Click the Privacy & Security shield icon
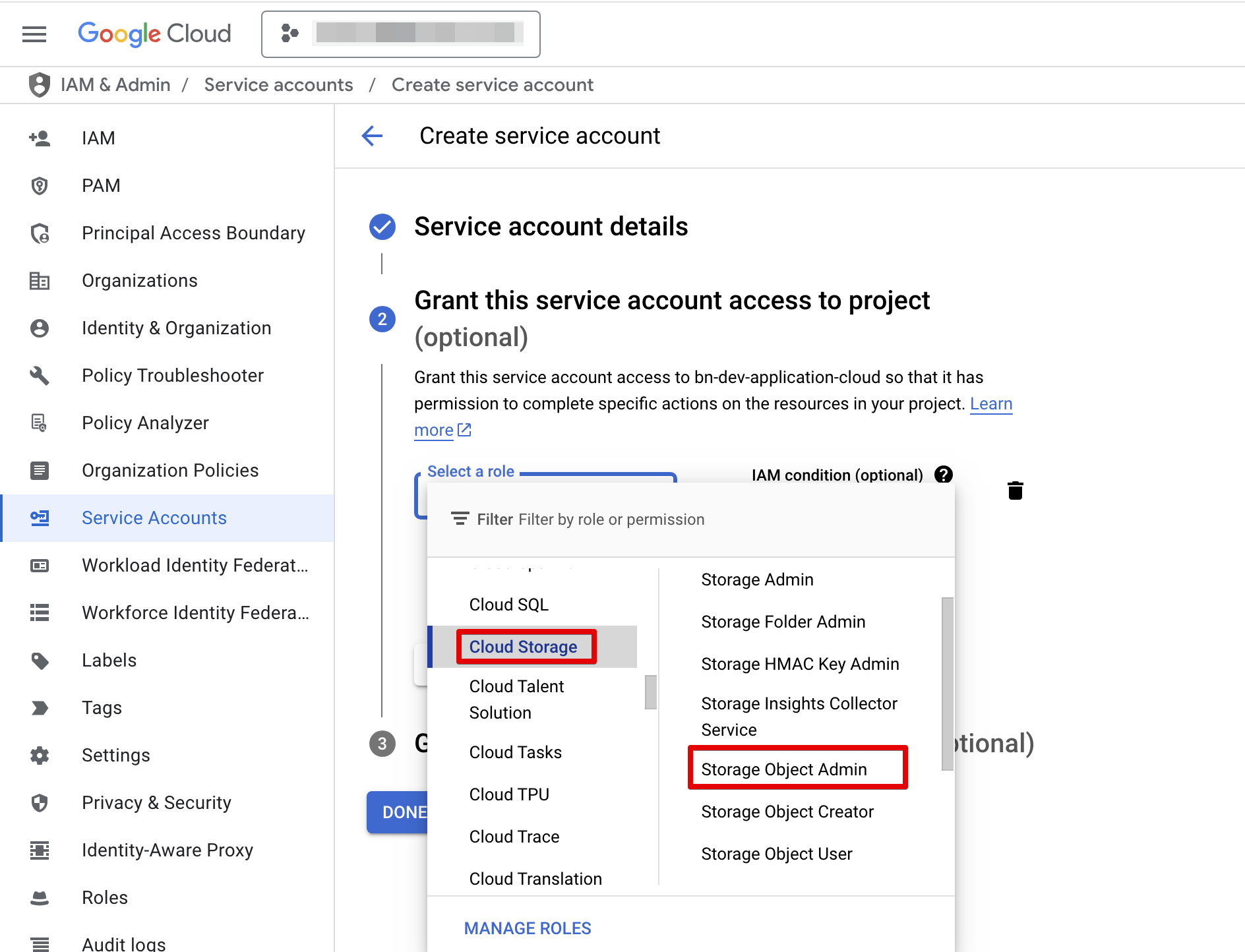The height and width of the screenshot is (952, 1245). pyautogui.click(x=40, y=802)
